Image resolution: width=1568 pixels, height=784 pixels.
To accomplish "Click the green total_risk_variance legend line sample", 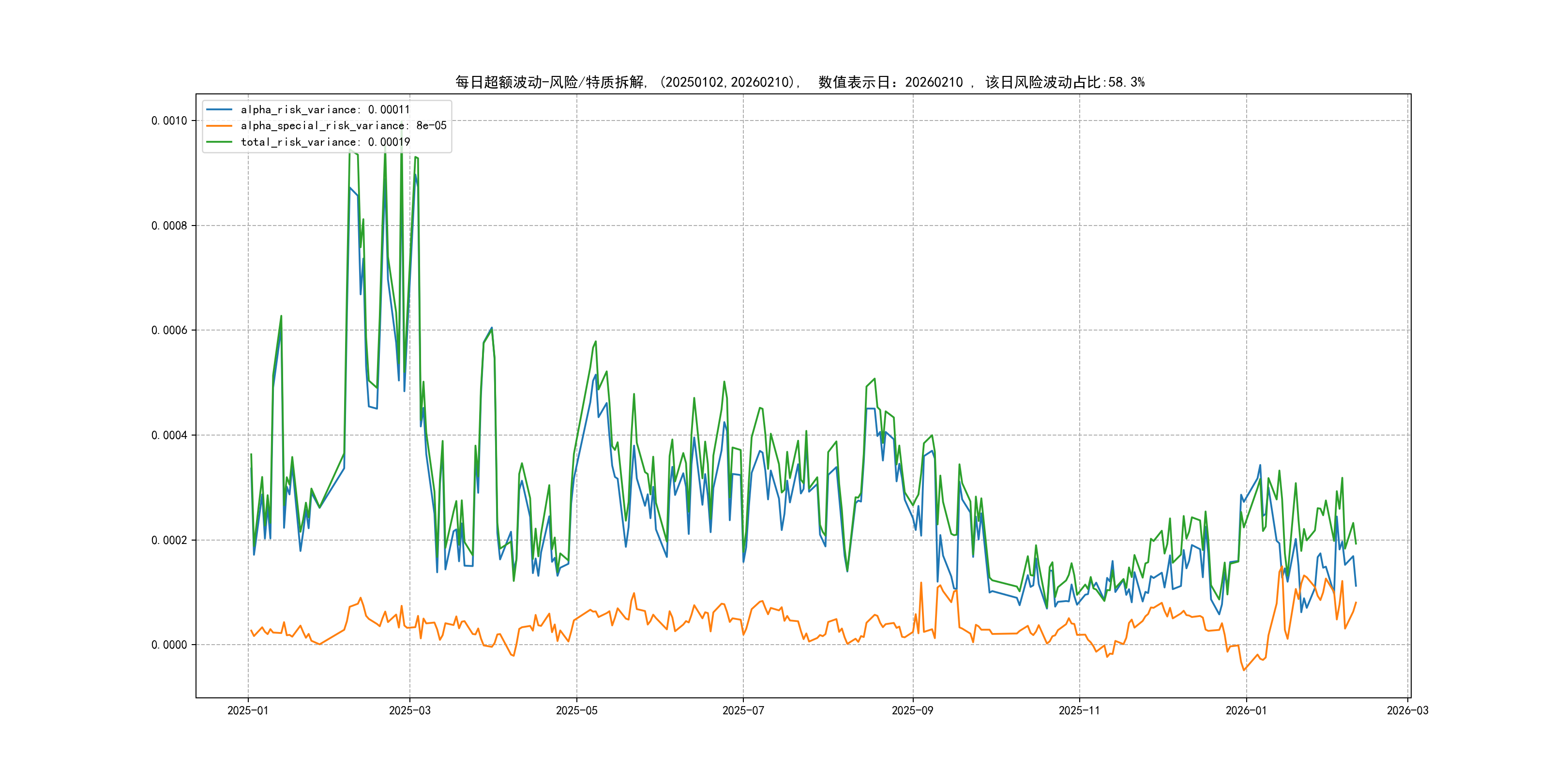I will [x=219, y=142].
